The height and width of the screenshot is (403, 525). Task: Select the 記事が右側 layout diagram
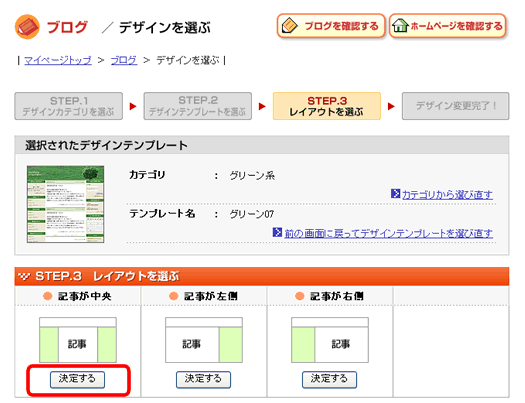click(330, 340)
